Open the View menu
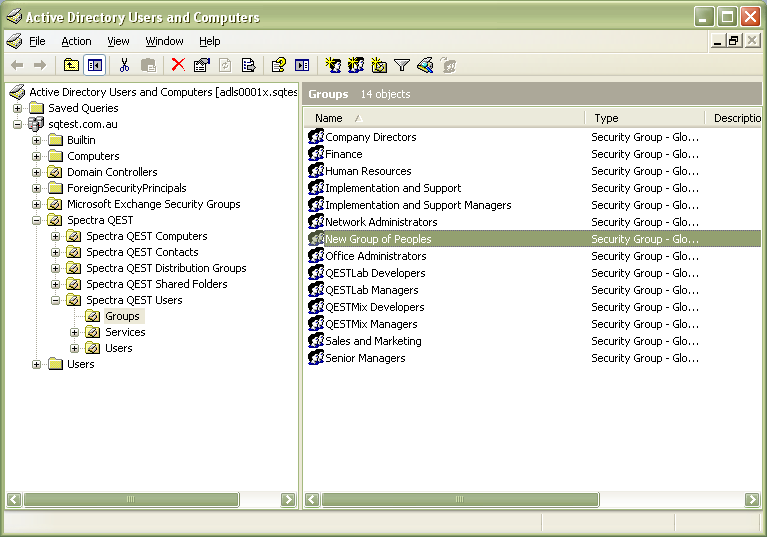767x537 pixels. pyautogui.click(x=118, y=41)
